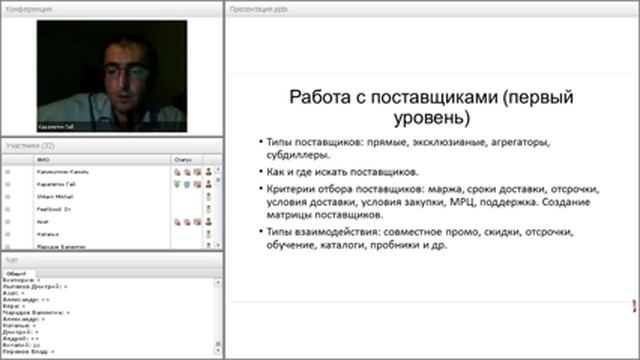Sort participants by the ФИО column header
This screenshot has width=640, height=360.
pyautogui.click(x=102, y=160)
